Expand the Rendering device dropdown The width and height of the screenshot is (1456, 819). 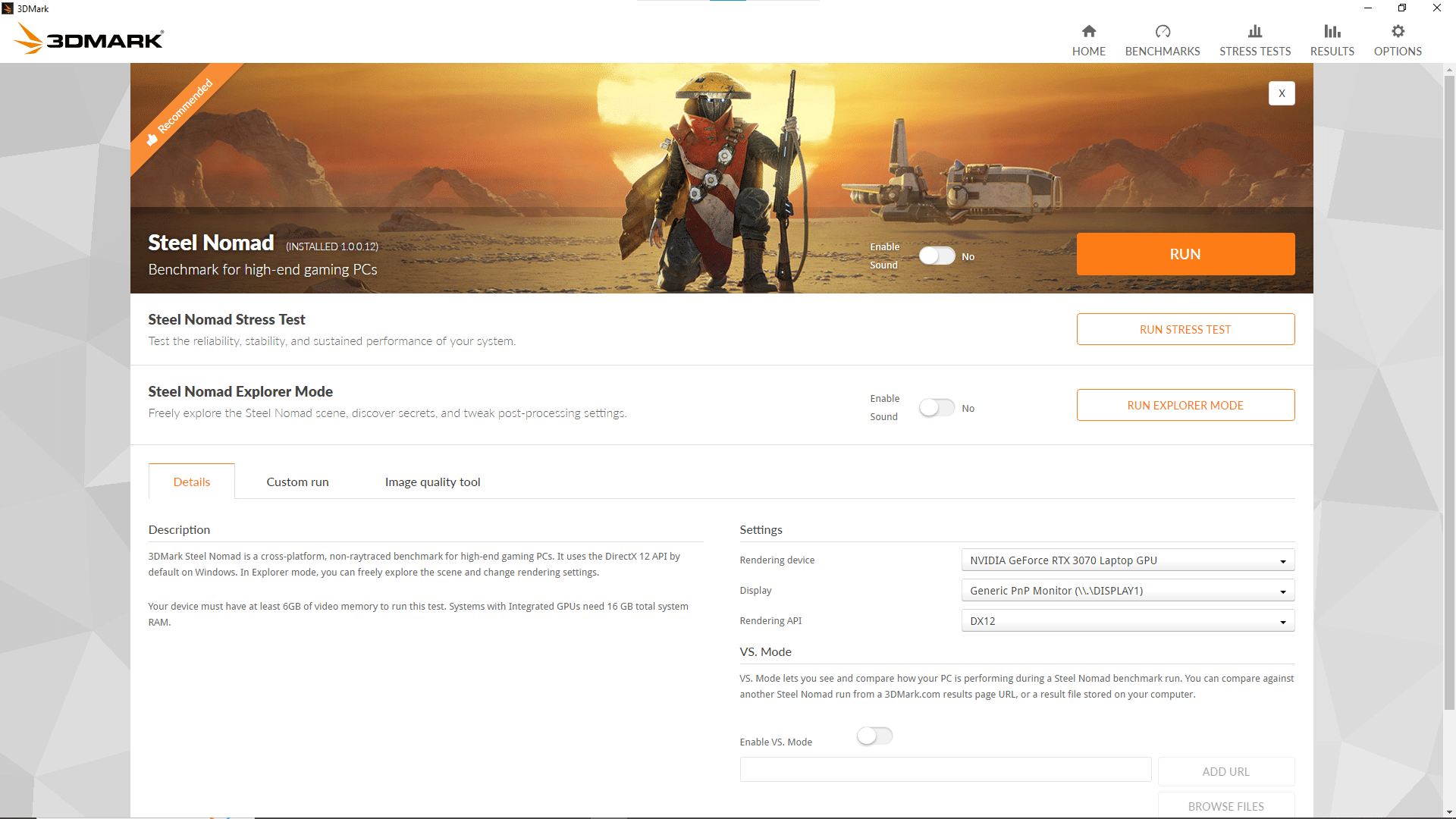click(1127, 560)
